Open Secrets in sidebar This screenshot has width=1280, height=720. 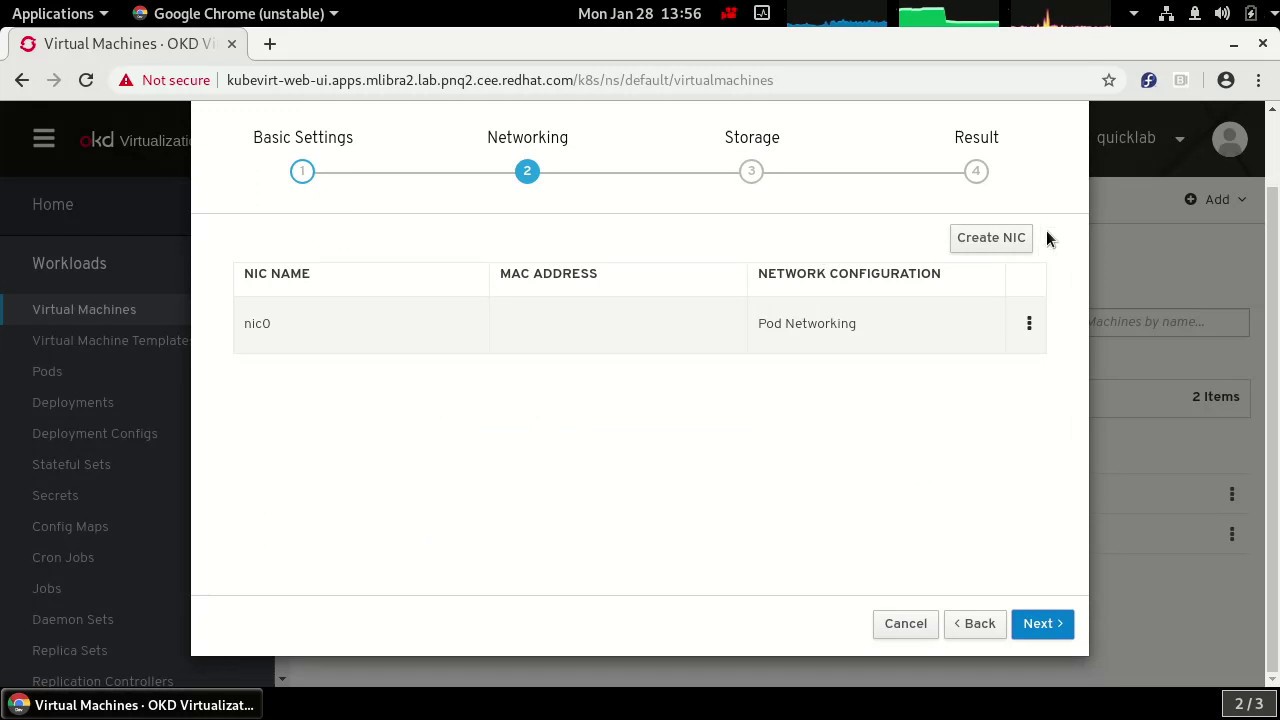click(x=55, y=495)
